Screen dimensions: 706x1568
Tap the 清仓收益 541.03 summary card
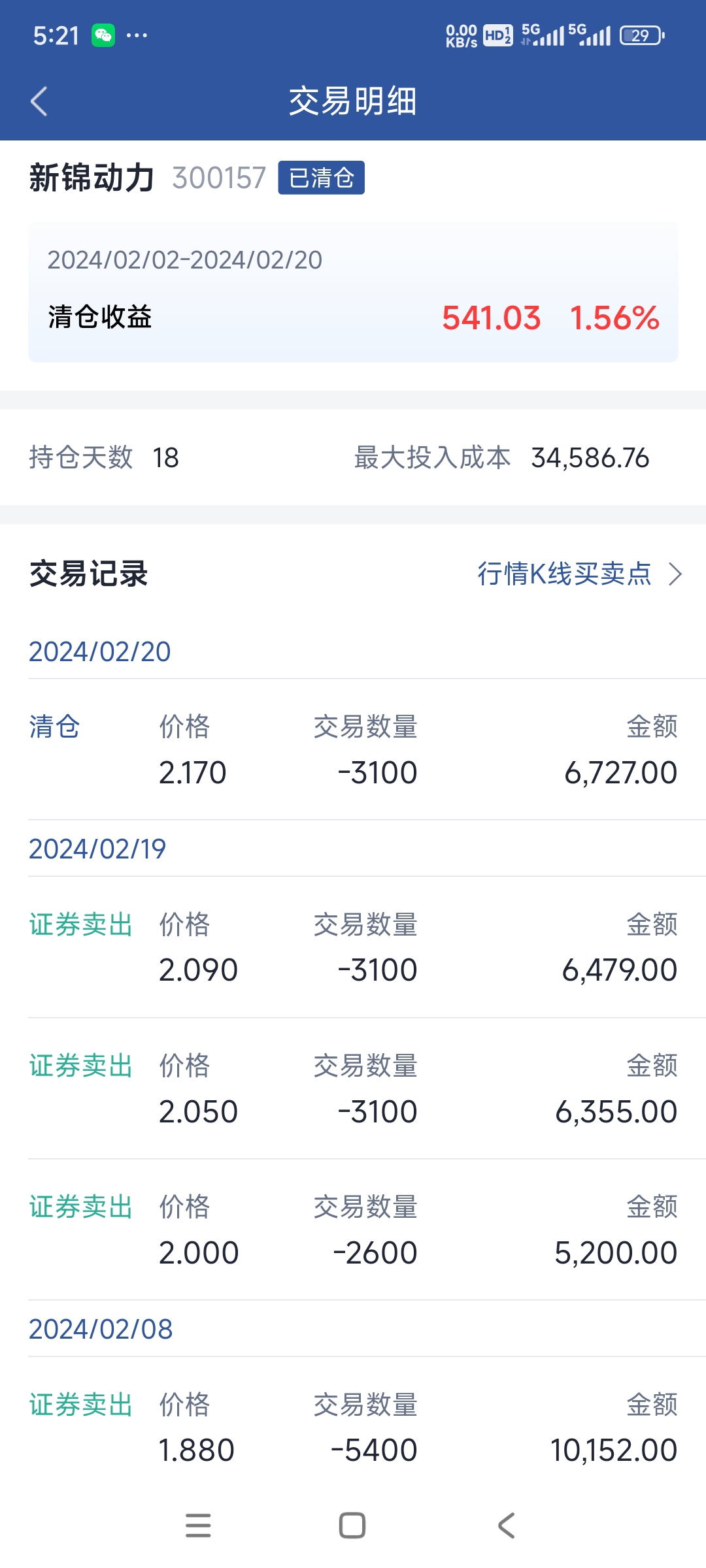click(x=353, y=292)
